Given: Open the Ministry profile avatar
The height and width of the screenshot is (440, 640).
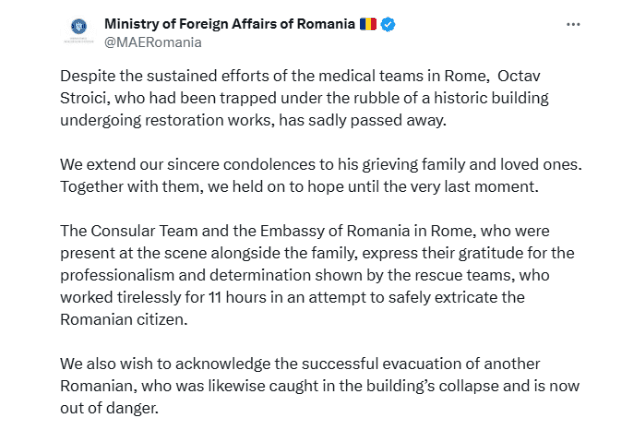Looking at the screenshot, I should point(77,32).
